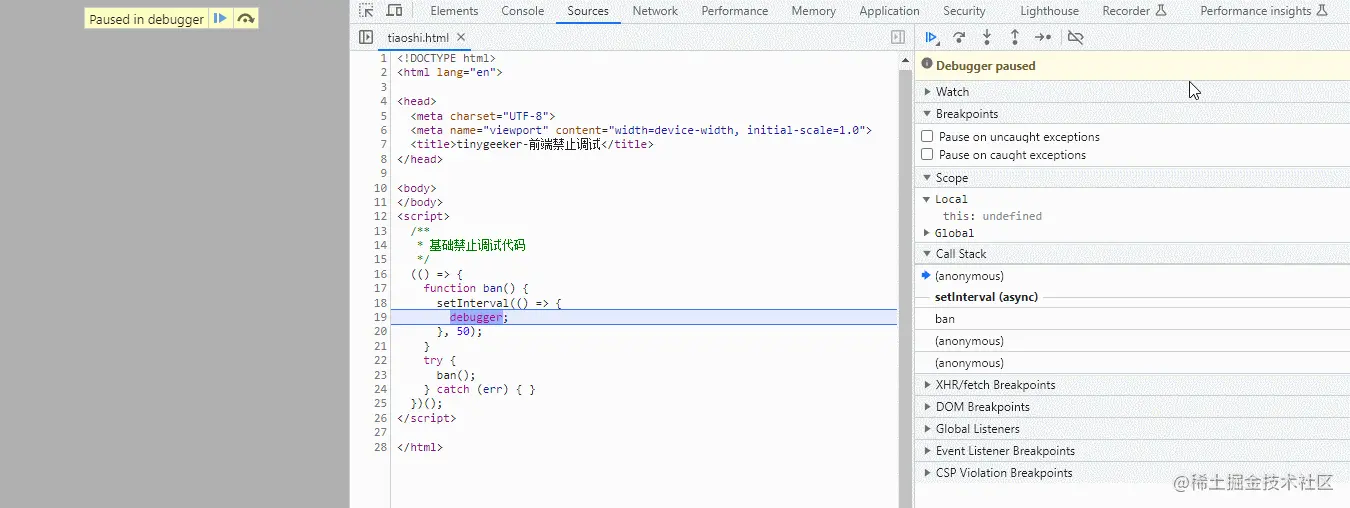Open the Network tab

click(655, 11)
